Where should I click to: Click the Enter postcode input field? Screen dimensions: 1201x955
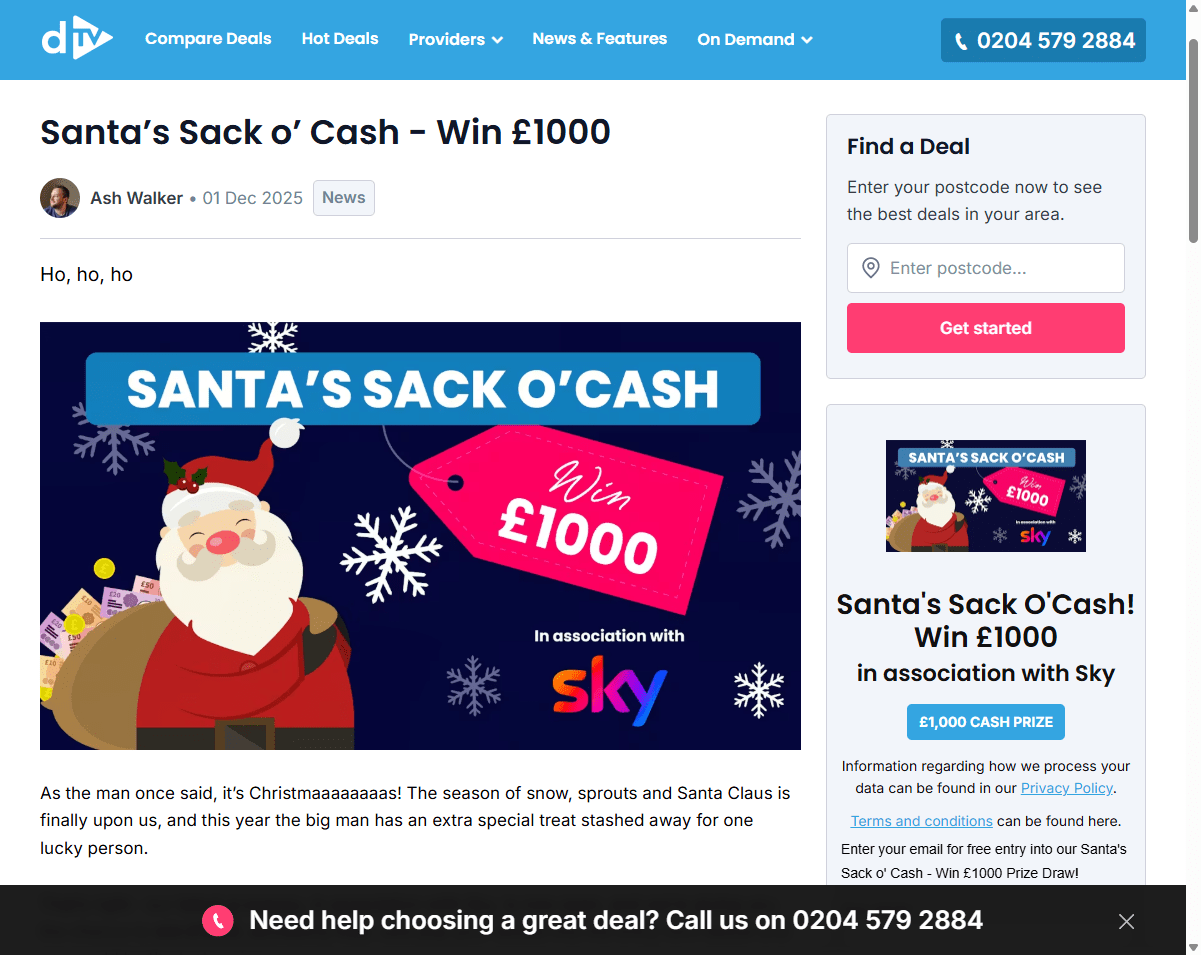[986, 268]
